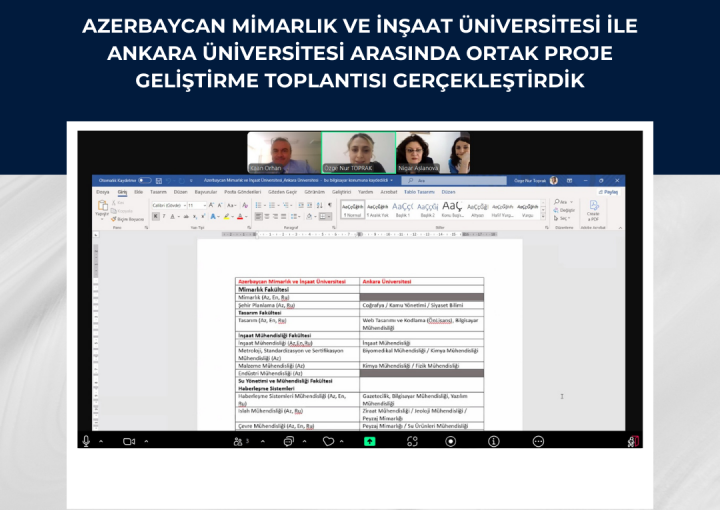This screenshot has height=510, width=720.
Task: Collapse the ribbon with the chevron
Action: [x=620, y=228]
